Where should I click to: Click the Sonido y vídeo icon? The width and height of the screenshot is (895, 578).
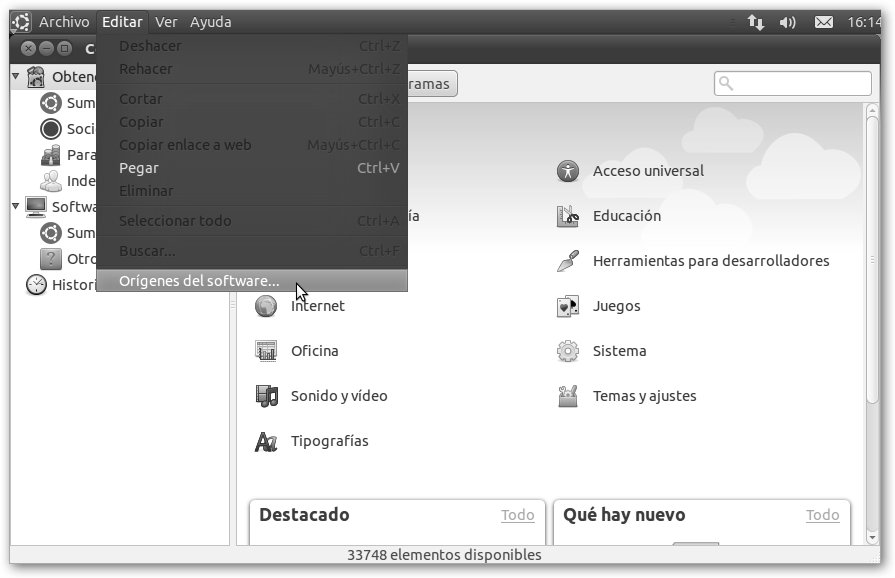pos(266,396)
